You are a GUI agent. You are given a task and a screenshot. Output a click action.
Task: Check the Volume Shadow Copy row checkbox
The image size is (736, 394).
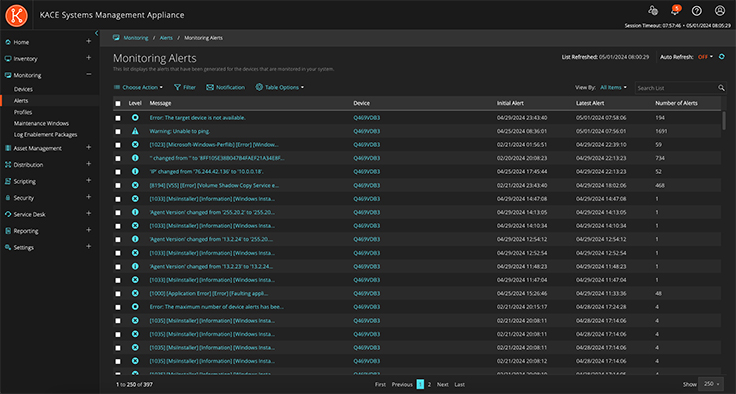(118, 185)
